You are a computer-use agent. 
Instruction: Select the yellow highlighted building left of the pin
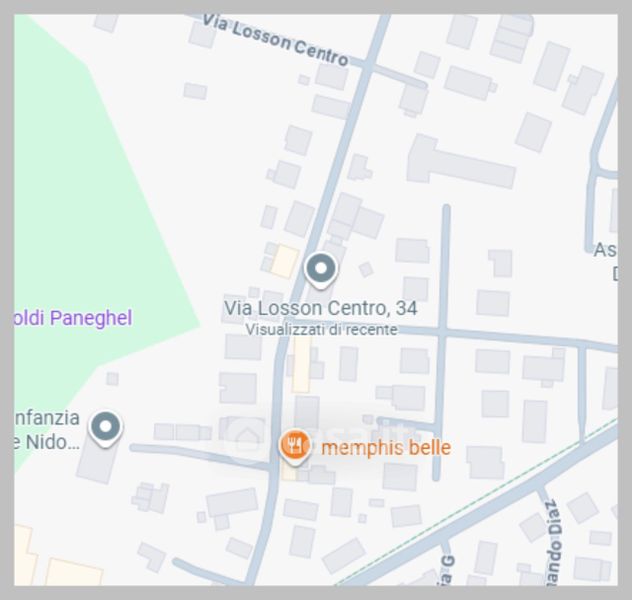(285, 262)
